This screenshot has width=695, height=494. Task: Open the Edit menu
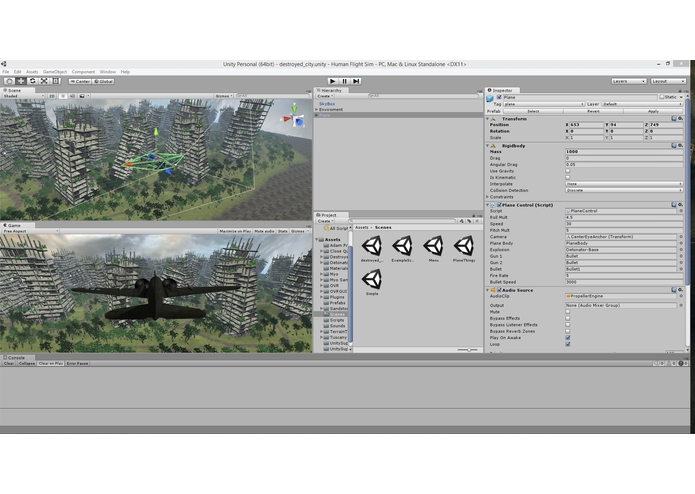17,71
